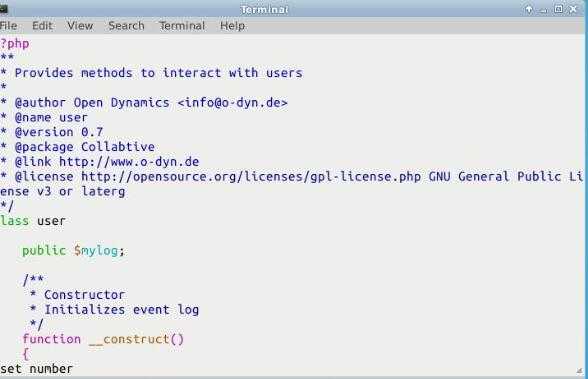The width and height of the screenshot is (588, 379).
Task: Click the 'Terminal' window title
Action: pos(265,9)
